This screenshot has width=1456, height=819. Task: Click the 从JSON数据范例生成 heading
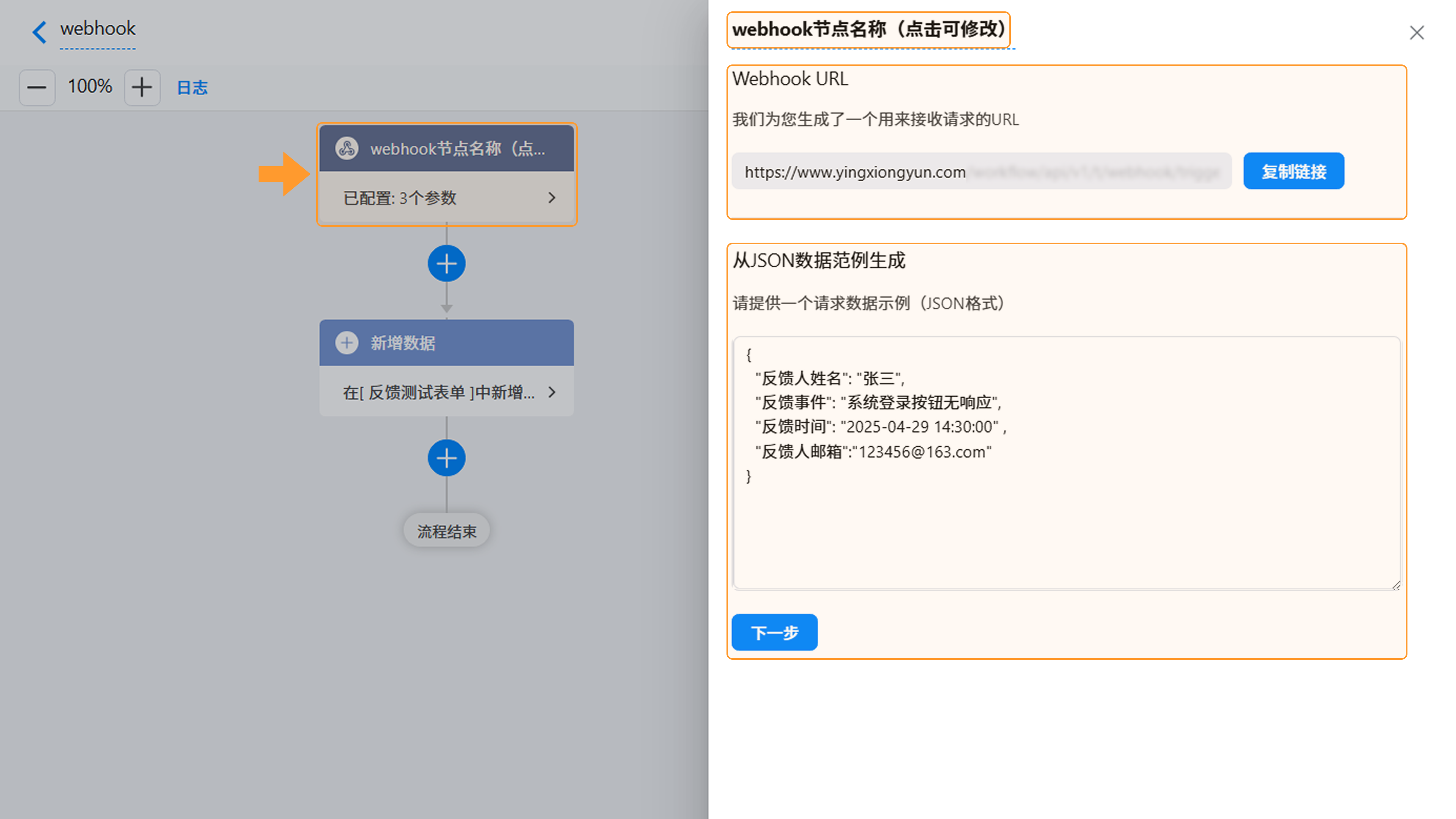click(819, 260)
